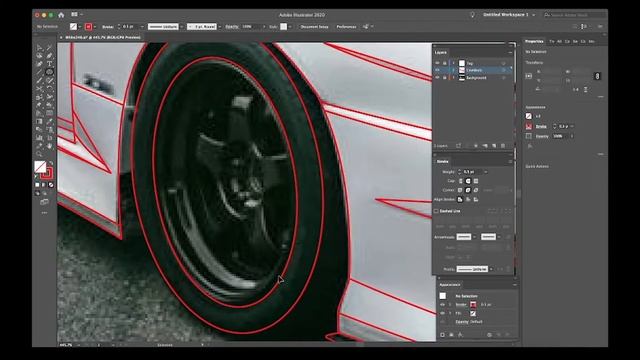This screenshot has width=640, height=360.
Task: Open stroke Weight dropdown in Stroke panel
Action: pyautogui.click(x=485, y=172)
